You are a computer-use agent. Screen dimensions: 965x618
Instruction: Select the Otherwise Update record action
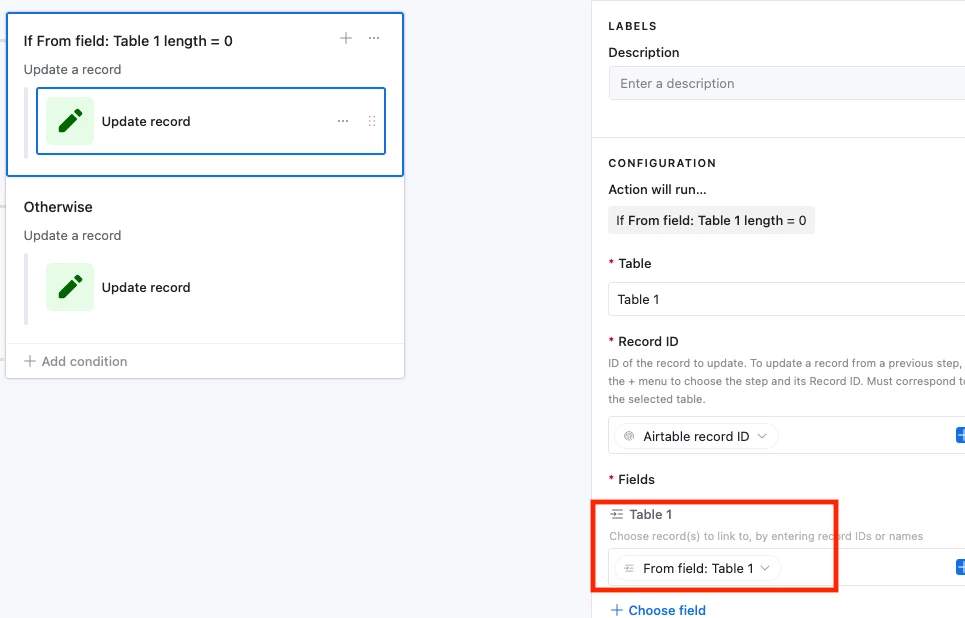[146, 287]
